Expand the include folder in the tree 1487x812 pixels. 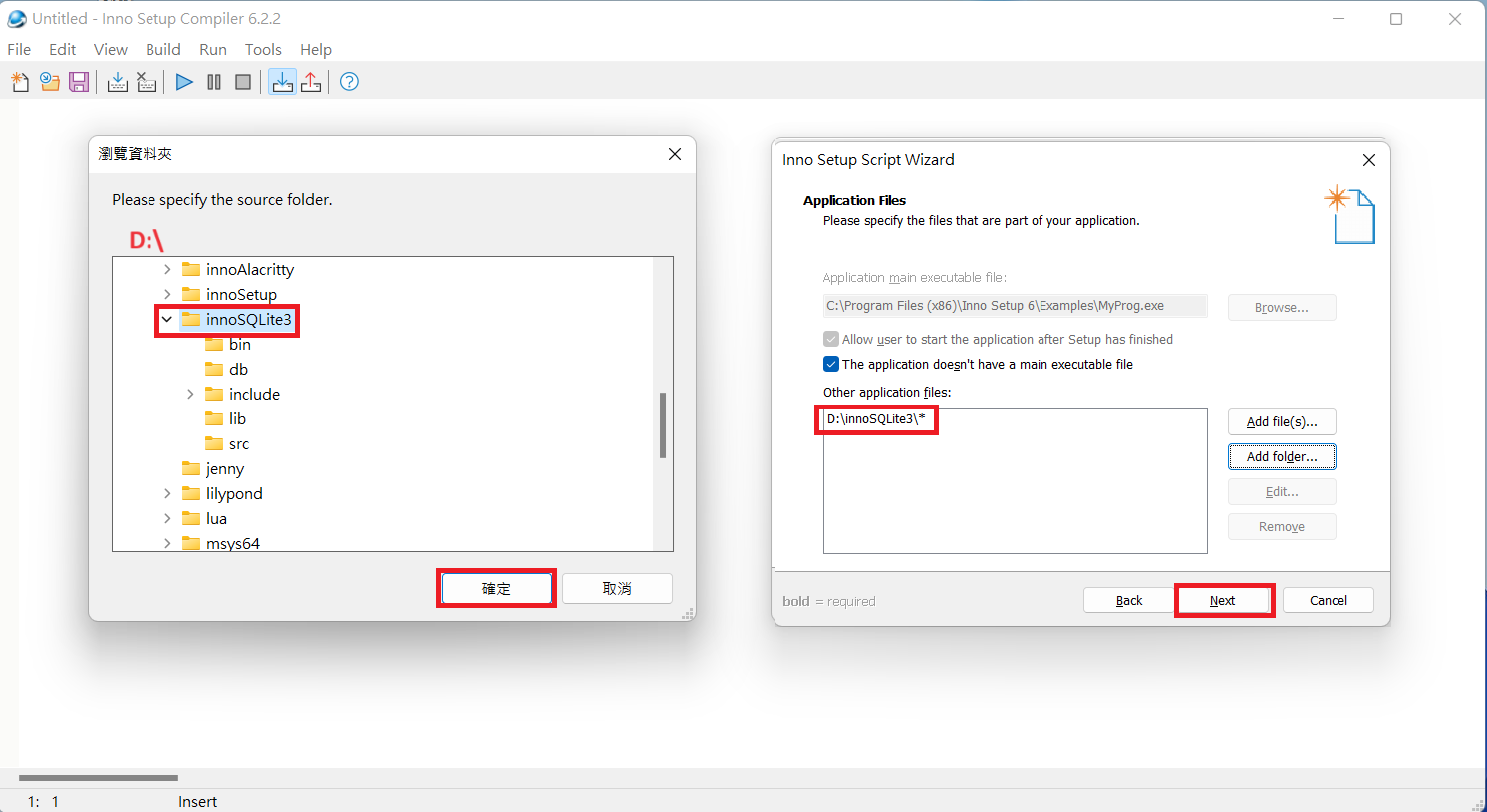click(x=190, y=394)
